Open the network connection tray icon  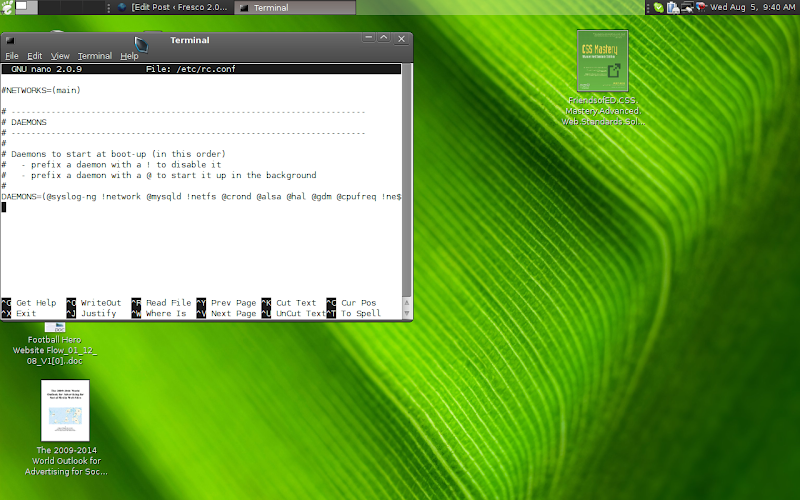tap(687, 7)
